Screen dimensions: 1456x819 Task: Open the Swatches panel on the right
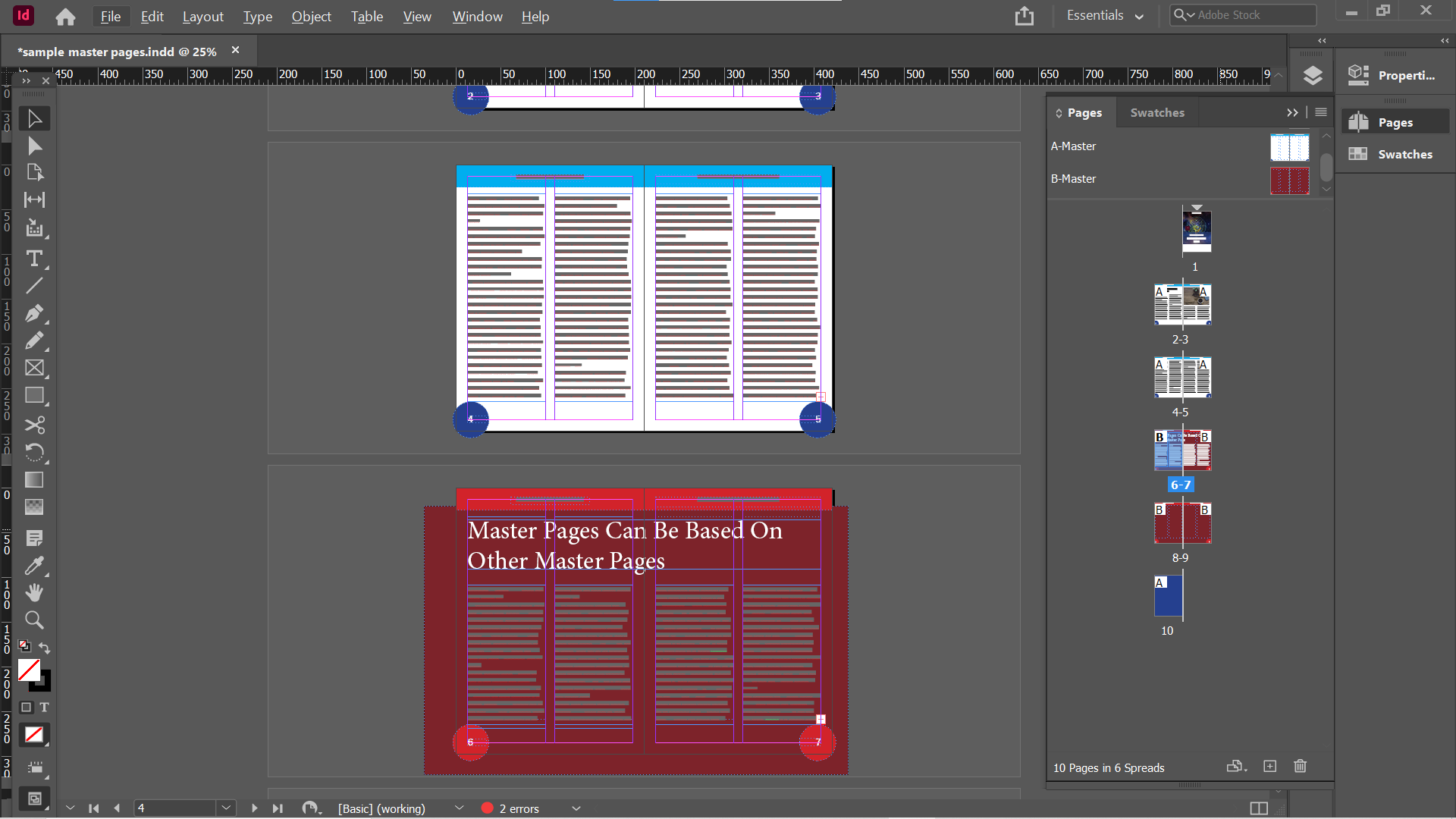pos(1401,154)
